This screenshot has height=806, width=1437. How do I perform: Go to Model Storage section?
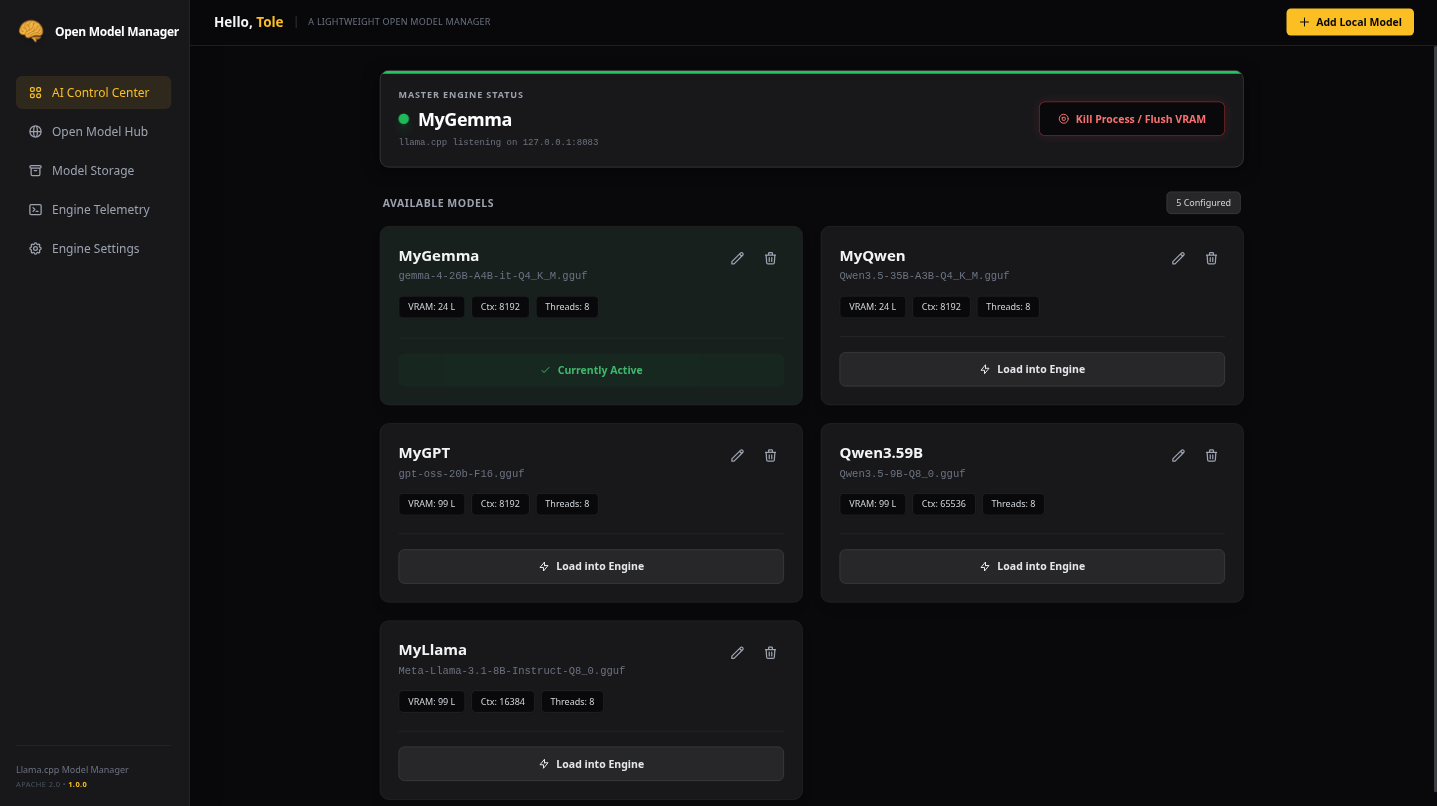(x=94, y=170)
